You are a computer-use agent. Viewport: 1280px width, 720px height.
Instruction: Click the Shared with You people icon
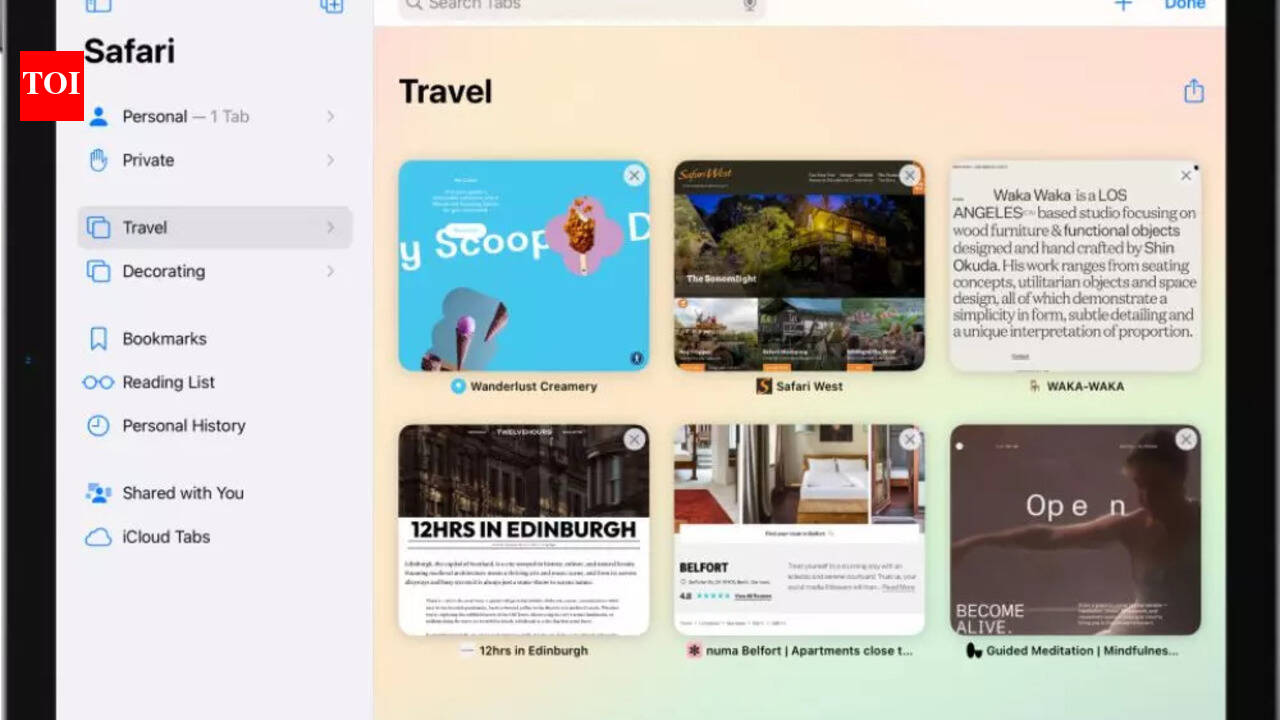pyautogui.click(x=98, y=493)
